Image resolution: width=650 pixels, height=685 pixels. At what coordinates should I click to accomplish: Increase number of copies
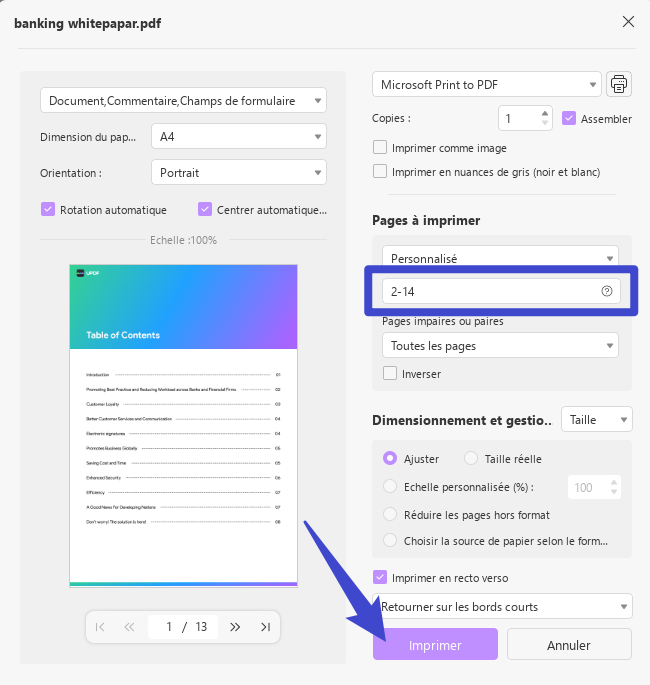coord(545,113)
